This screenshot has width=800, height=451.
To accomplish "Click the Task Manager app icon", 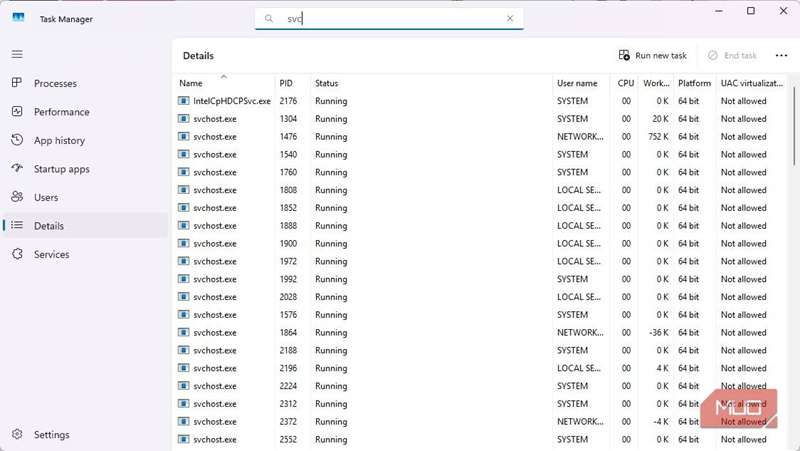I will (x=18, y=18).
